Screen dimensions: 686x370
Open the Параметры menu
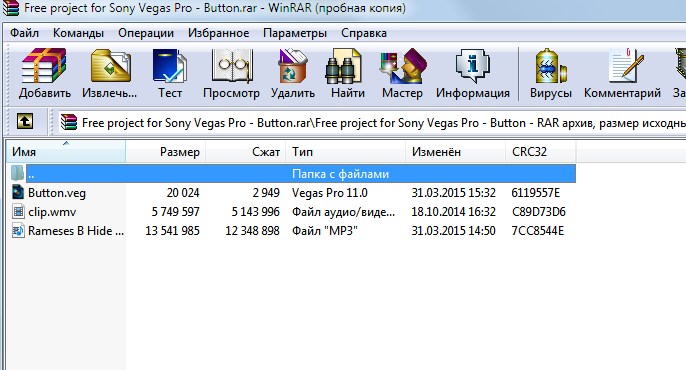[295, 33]
